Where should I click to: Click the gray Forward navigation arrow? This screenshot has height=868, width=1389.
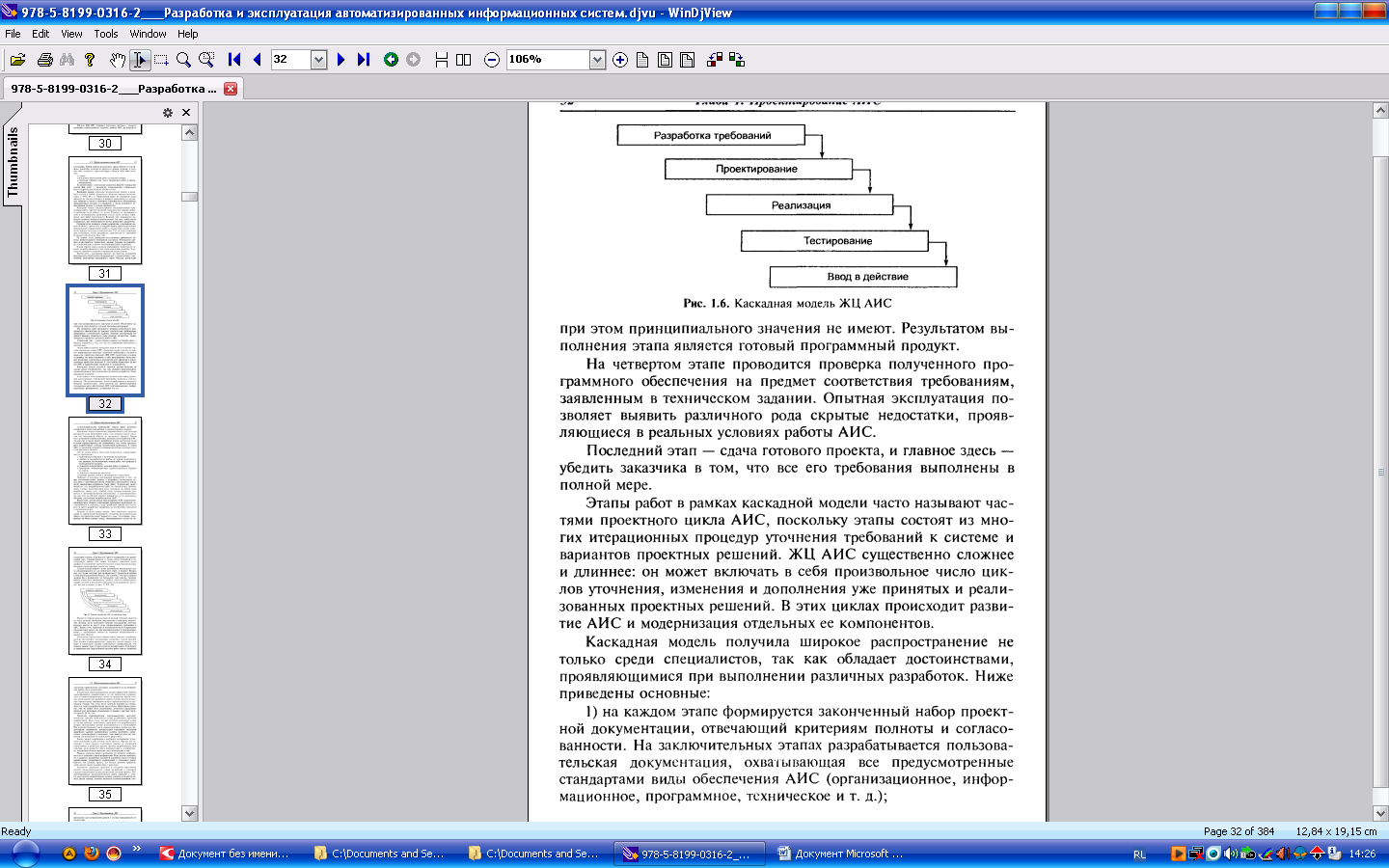(413, 60)
